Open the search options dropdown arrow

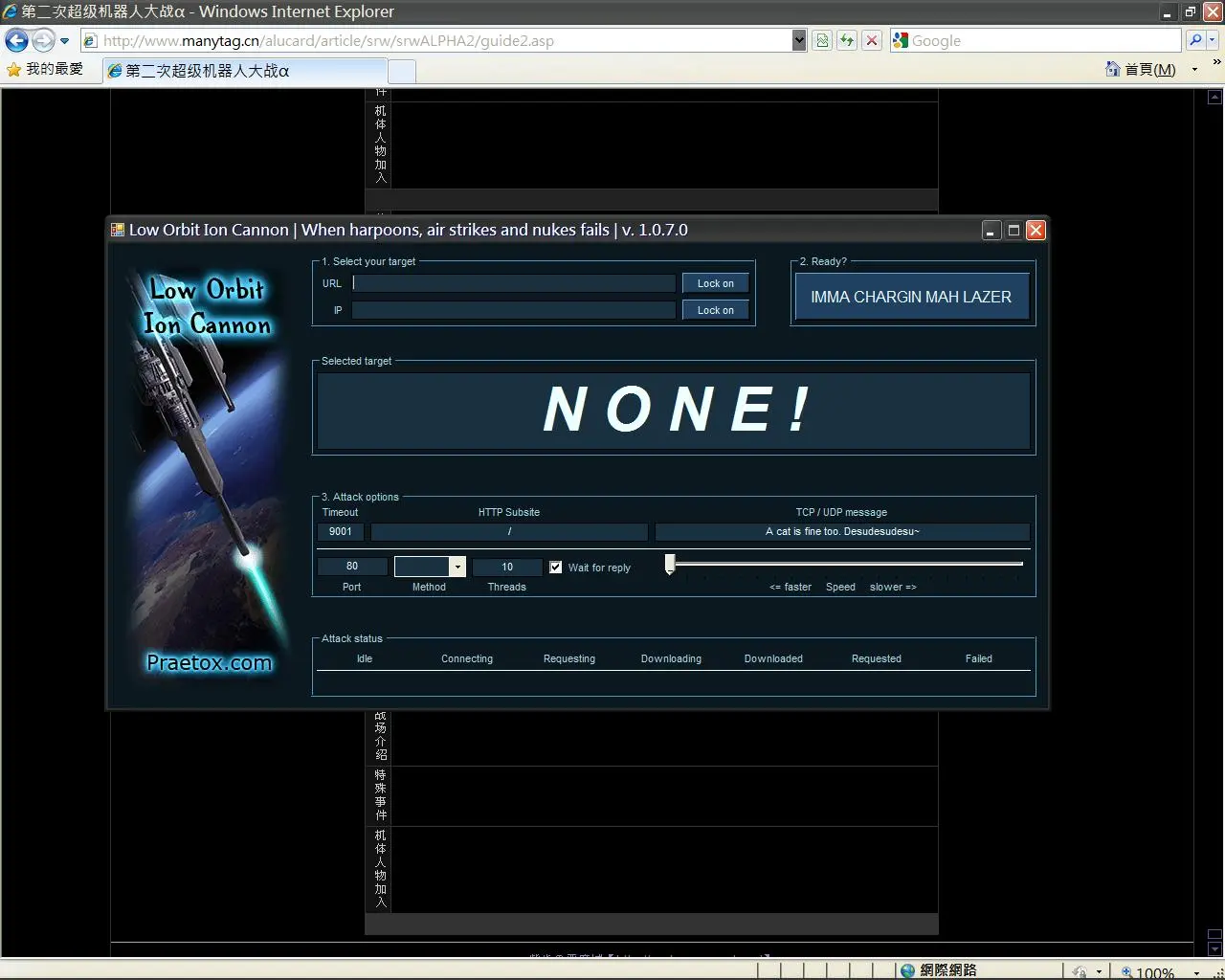click(1213, 40)
